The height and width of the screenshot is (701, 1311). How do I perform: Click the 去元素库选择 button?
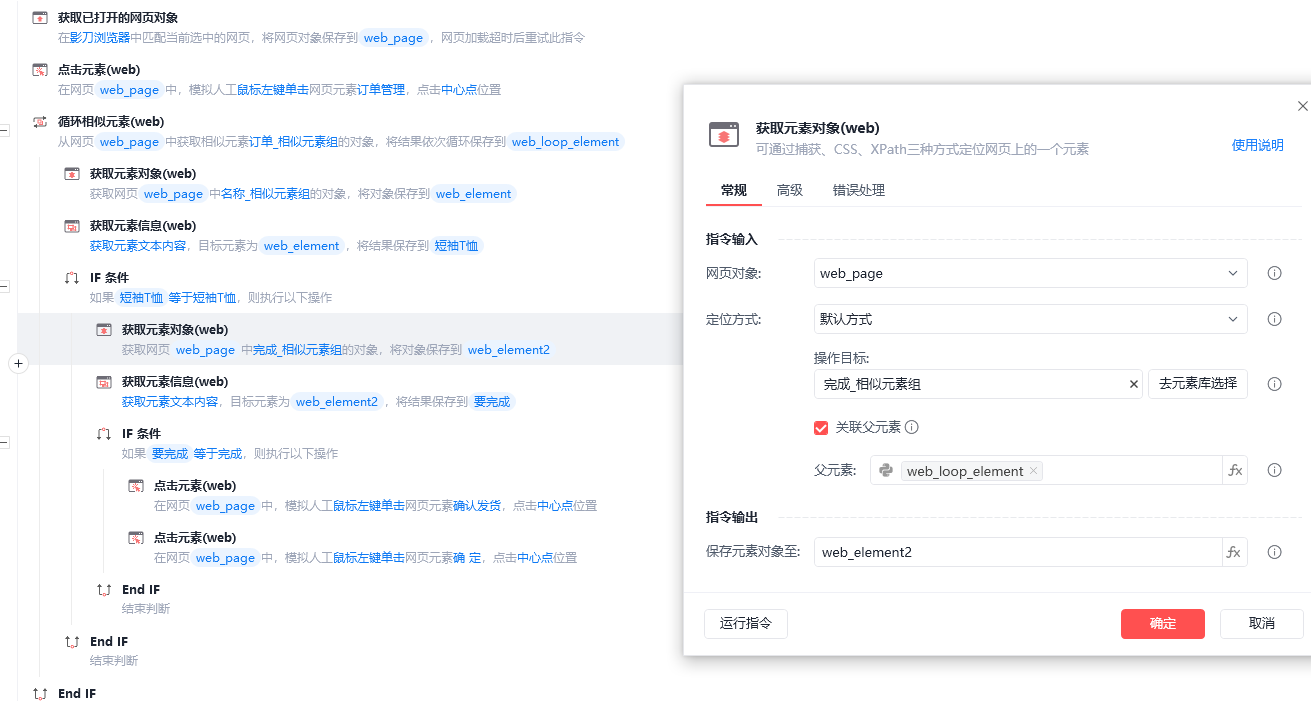[1198, 384]
